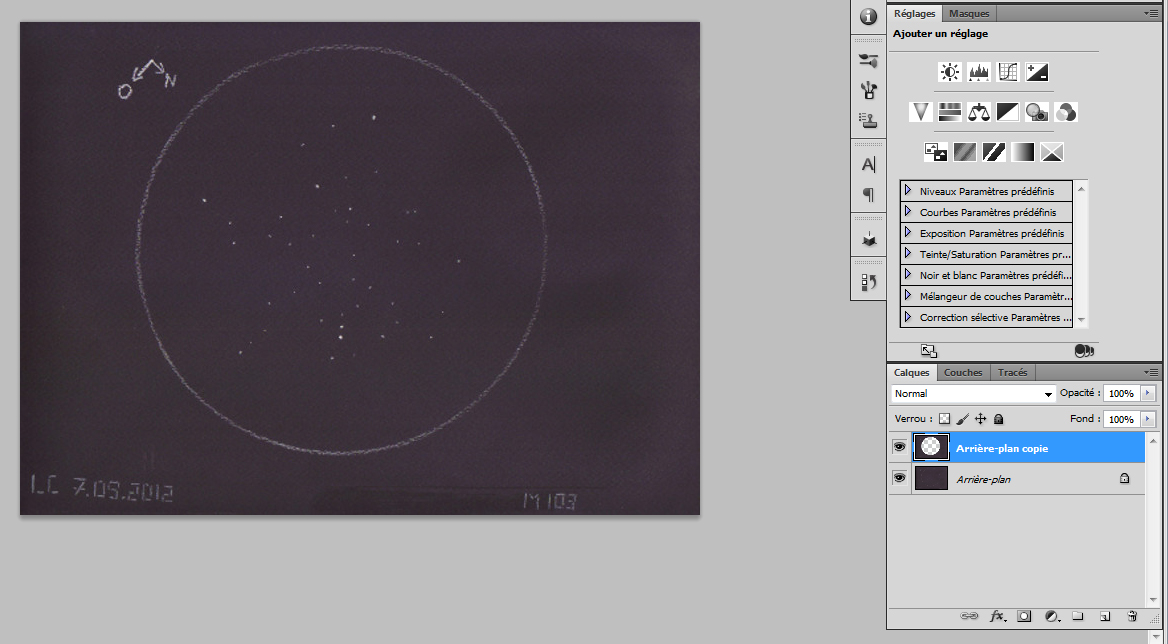Image resolution: width=1168 pixels, height=644 pixels.
Task: Add a Color Balance adjustment
Action: click(x=979, y=112)
